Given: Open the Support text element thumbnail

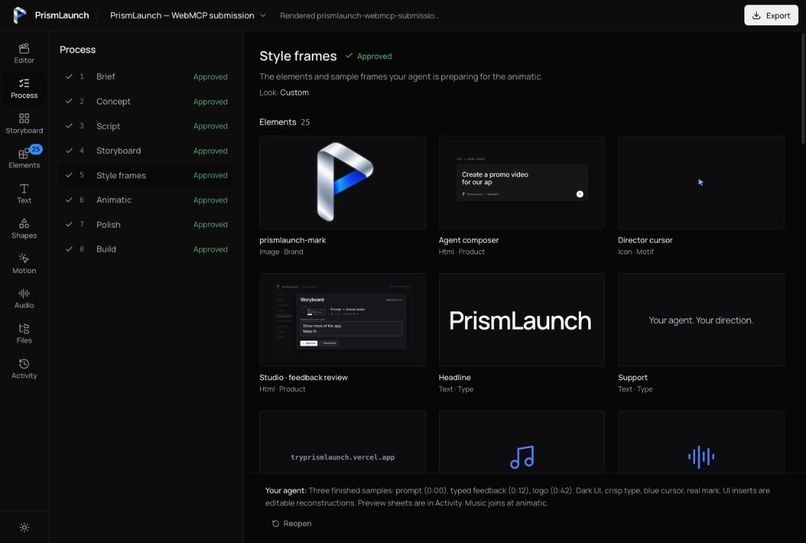Looking at the screenshot, I should click(x=701, y=319).
